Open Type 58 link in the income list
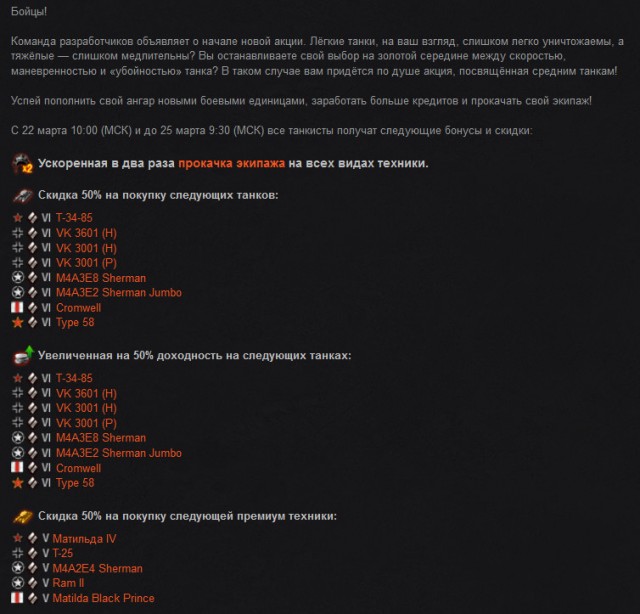 tap(75, 483)
